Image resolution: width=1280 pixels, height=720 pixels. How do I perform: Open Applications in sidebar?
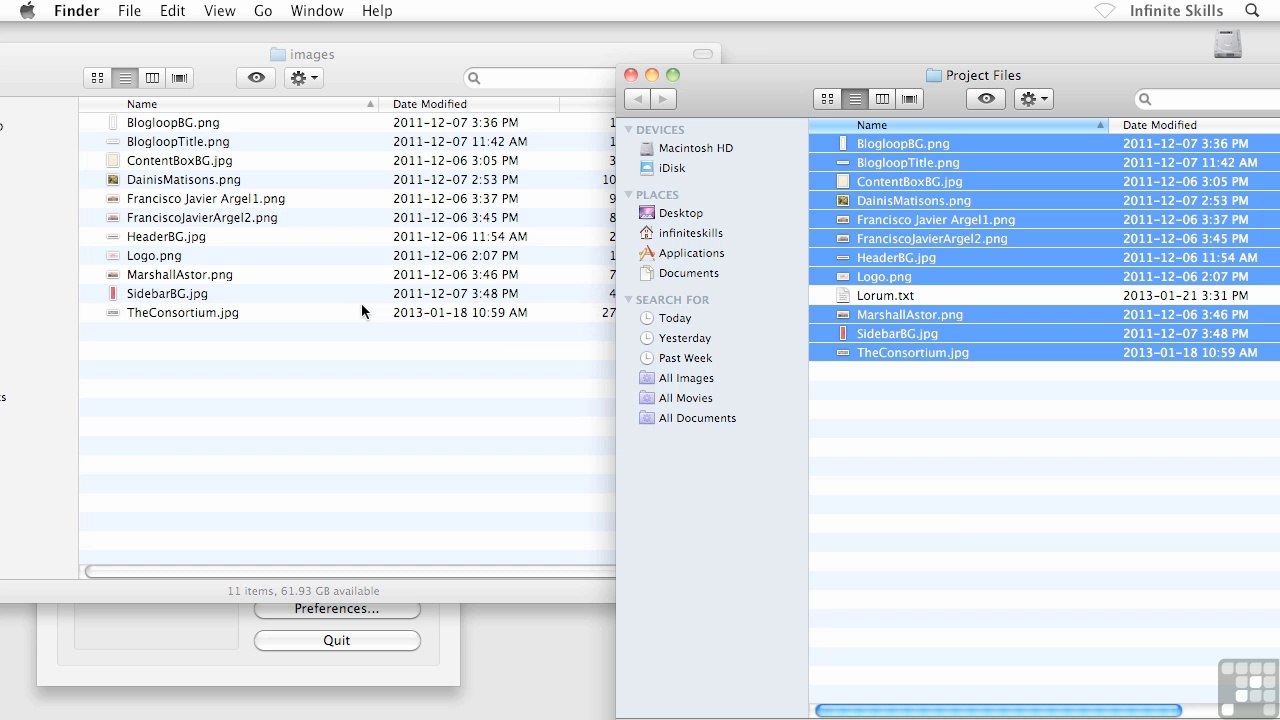pyautogui.click(x=682, y=253)
